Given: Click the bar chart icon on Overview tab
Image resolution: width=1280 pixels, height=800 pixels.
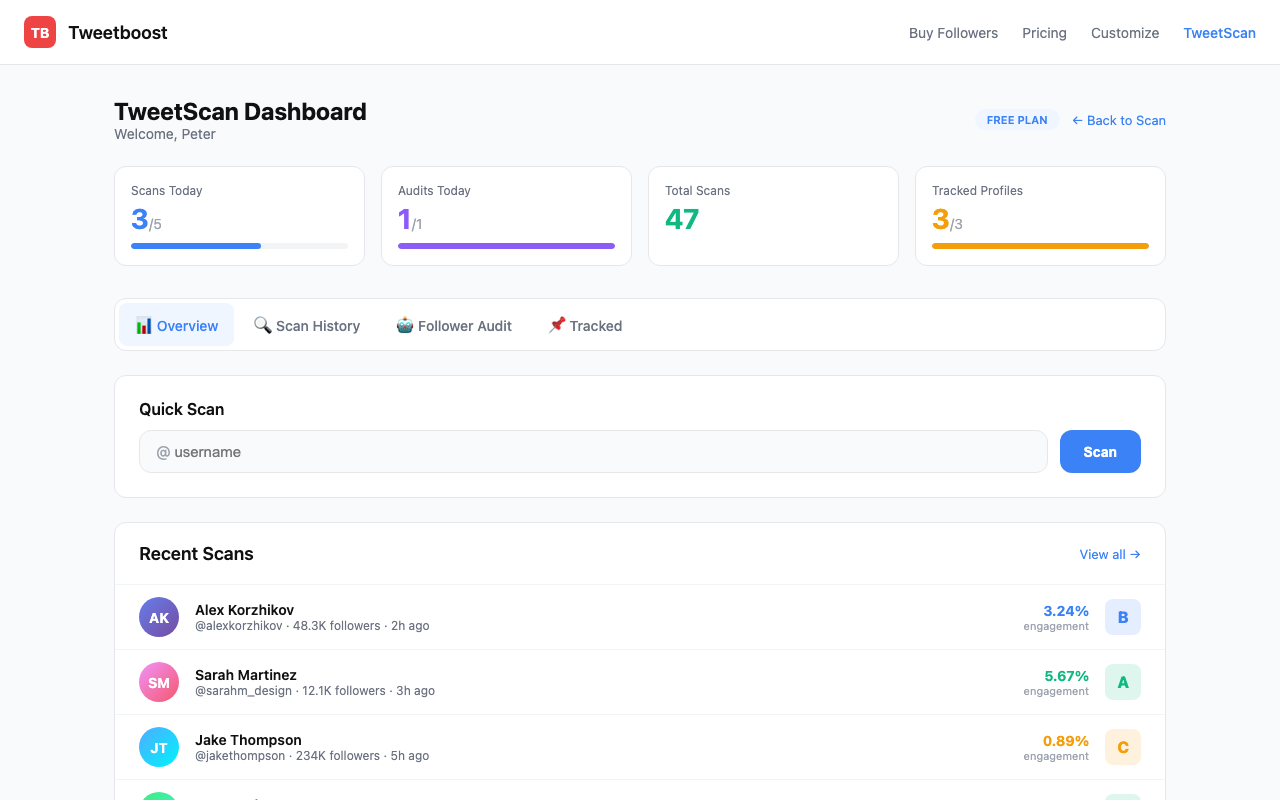Looking at the screenshot, I should 144,325.
